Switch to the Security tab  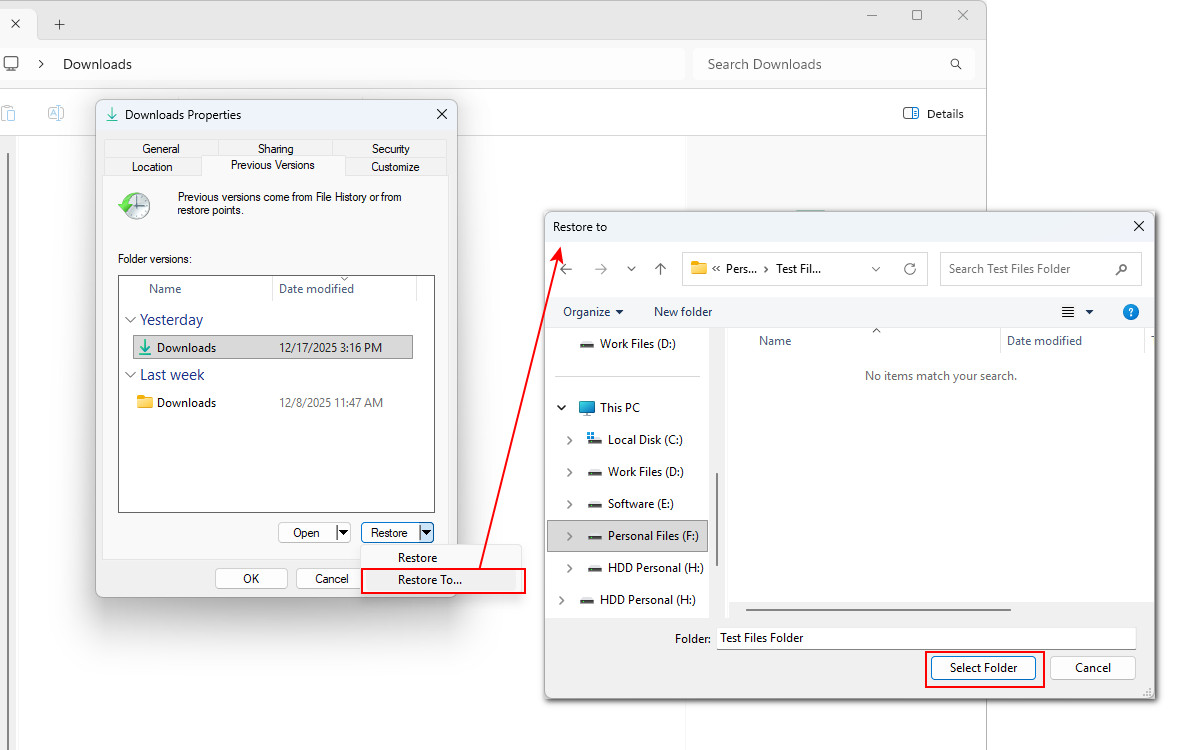[x=389, y=148]
